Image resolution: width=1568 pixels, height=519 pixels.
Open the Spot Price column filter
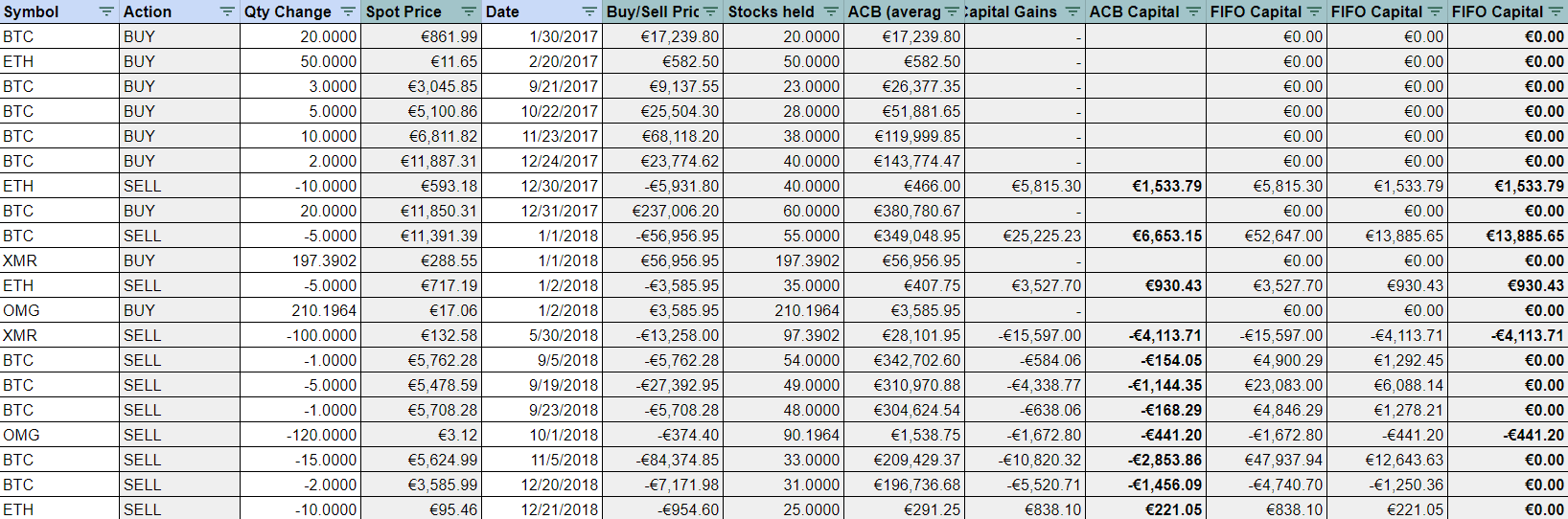[x=469, y=11]
